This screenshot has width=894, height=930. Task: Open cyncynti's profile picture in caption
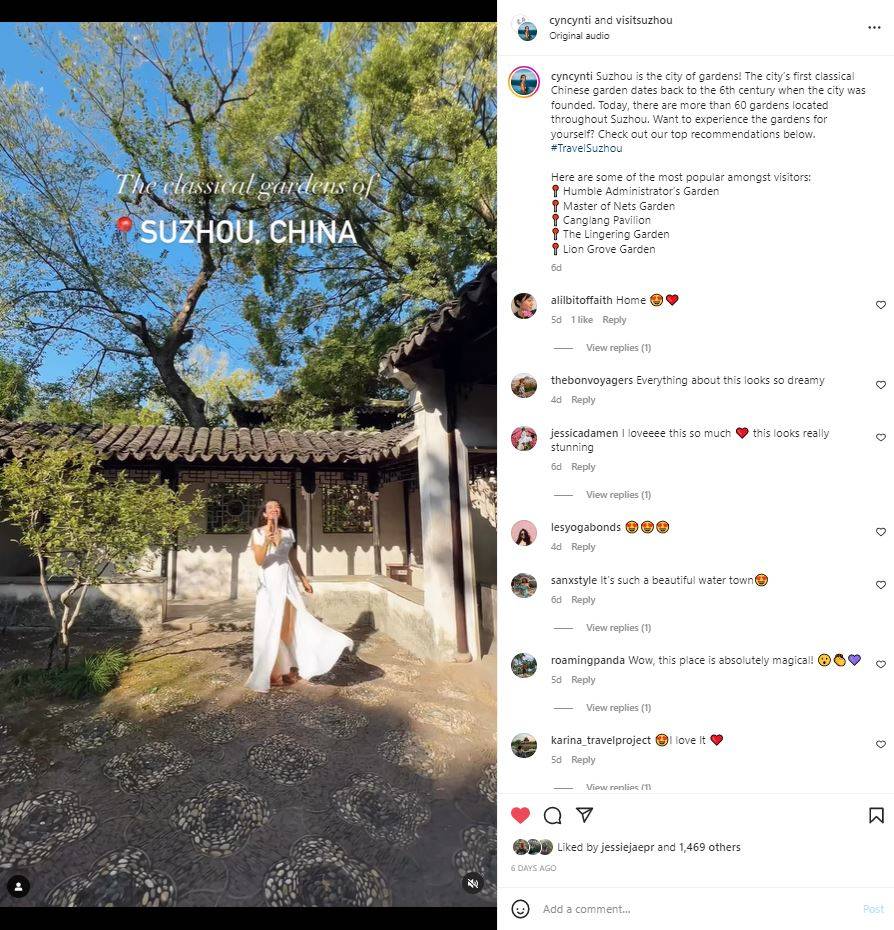click(x=524, y=82)
